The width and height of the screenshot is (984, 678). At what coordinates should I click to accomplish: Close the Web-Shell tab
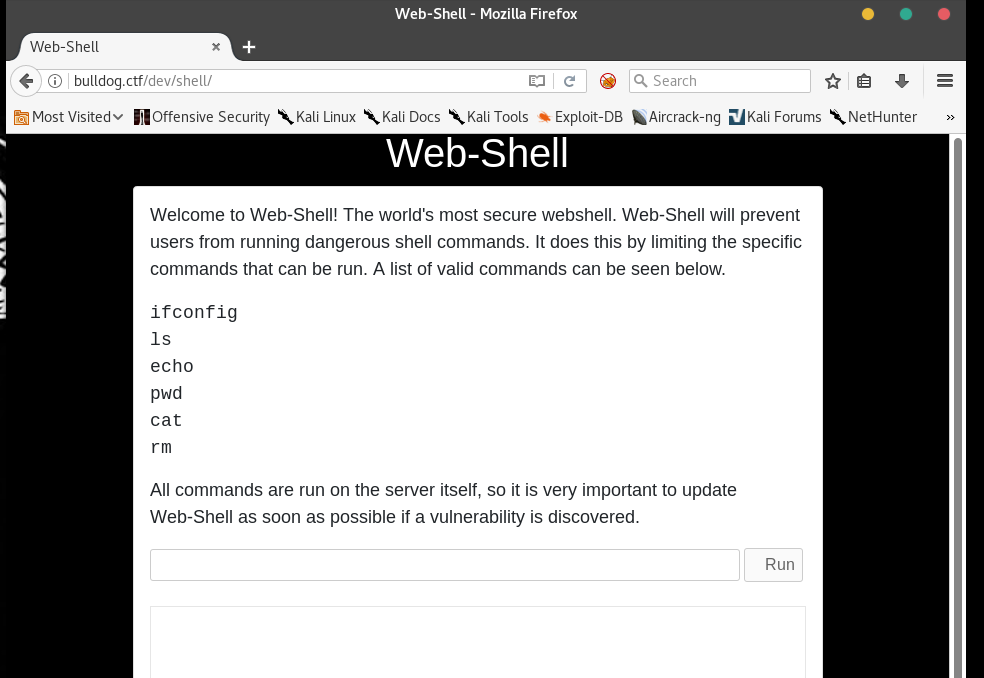coord(216,46)
